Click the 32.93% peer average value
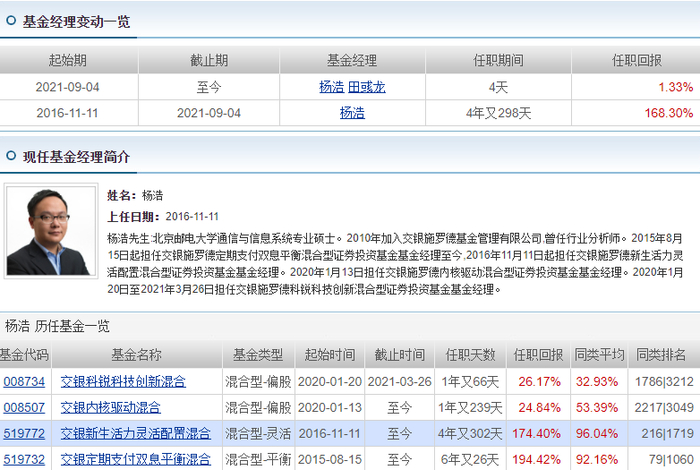Image resolution: width=700 pixels, height=470 pixels. (x=597, y=382)
